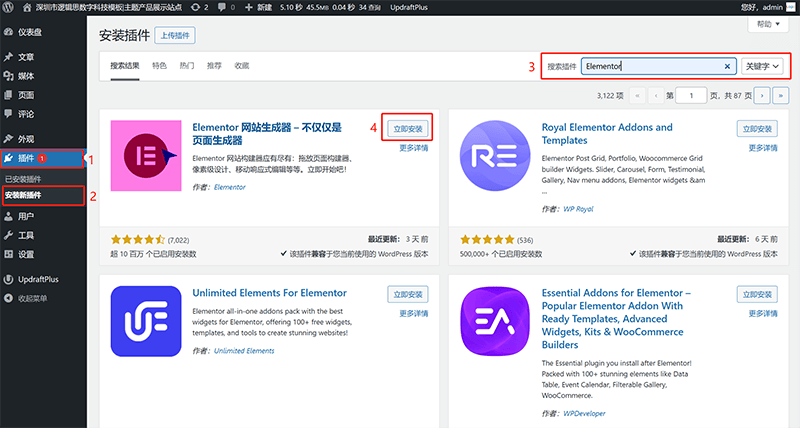Image resolution: width=800 pixels, height=428 pixels.
Task: Open the UpdraftPlus sidebar icon
Action: point(8,279)
